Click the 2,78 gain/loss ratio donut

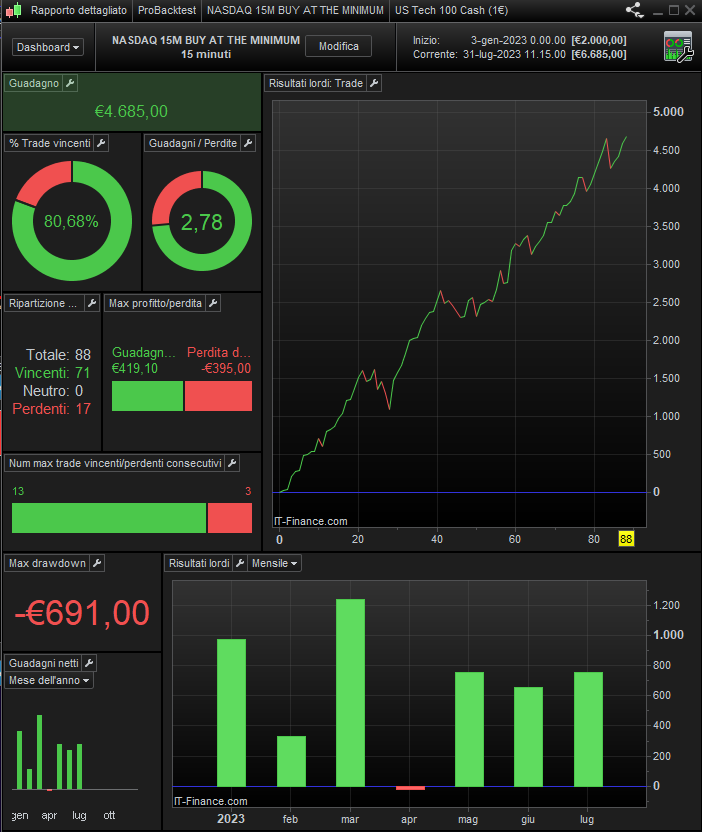click(x=202, y=221)
